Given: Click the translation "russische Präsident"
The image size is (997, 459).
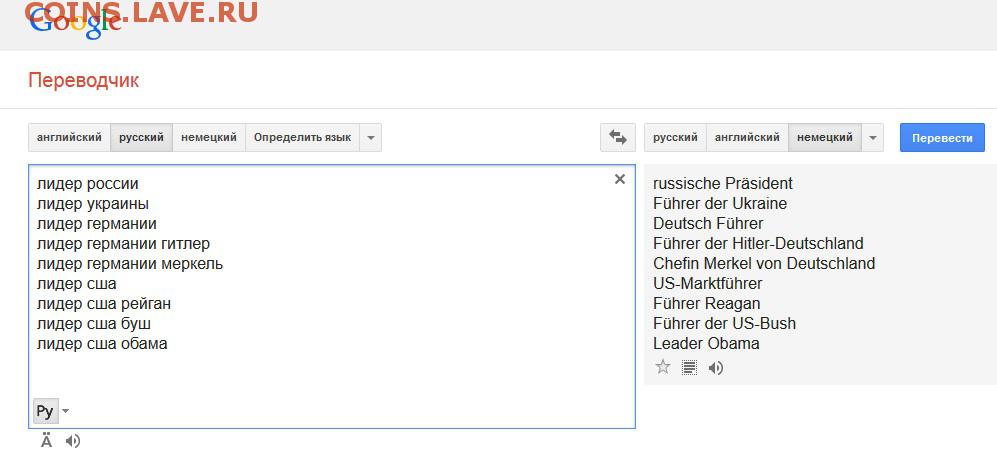Looking at the screenshot, I should 723,184.
